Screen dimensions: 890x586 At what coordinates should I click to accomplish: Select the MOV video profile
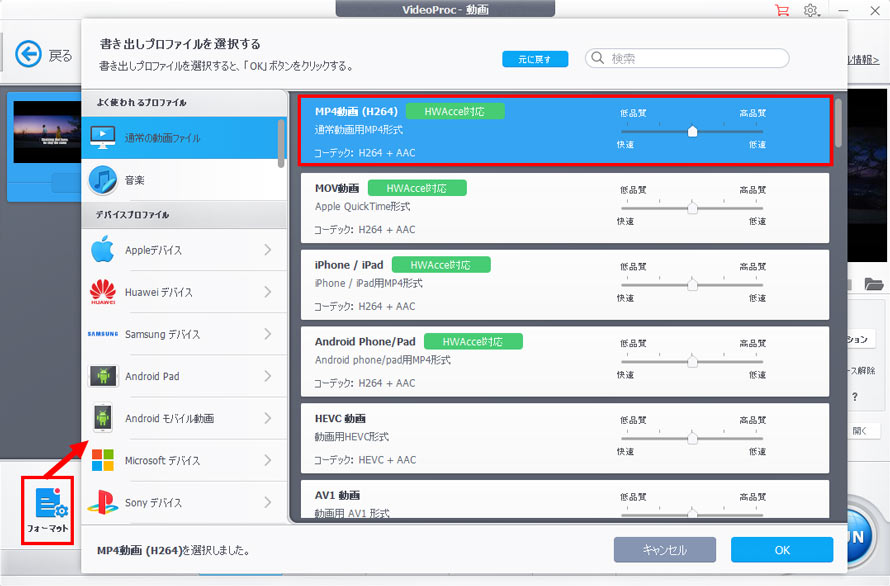click(565, 208)
